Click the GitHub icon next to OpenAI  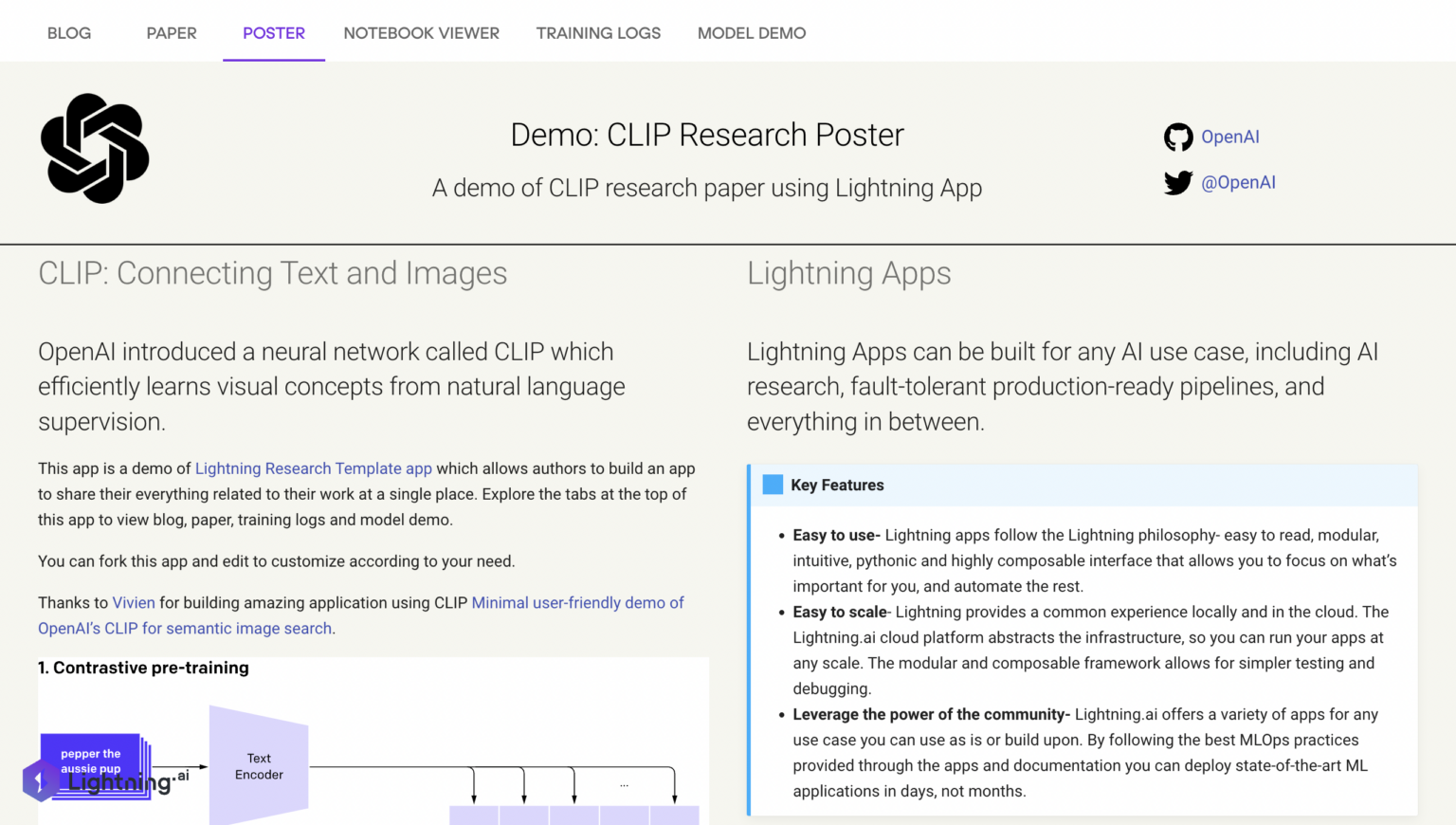pos(1178,137)
